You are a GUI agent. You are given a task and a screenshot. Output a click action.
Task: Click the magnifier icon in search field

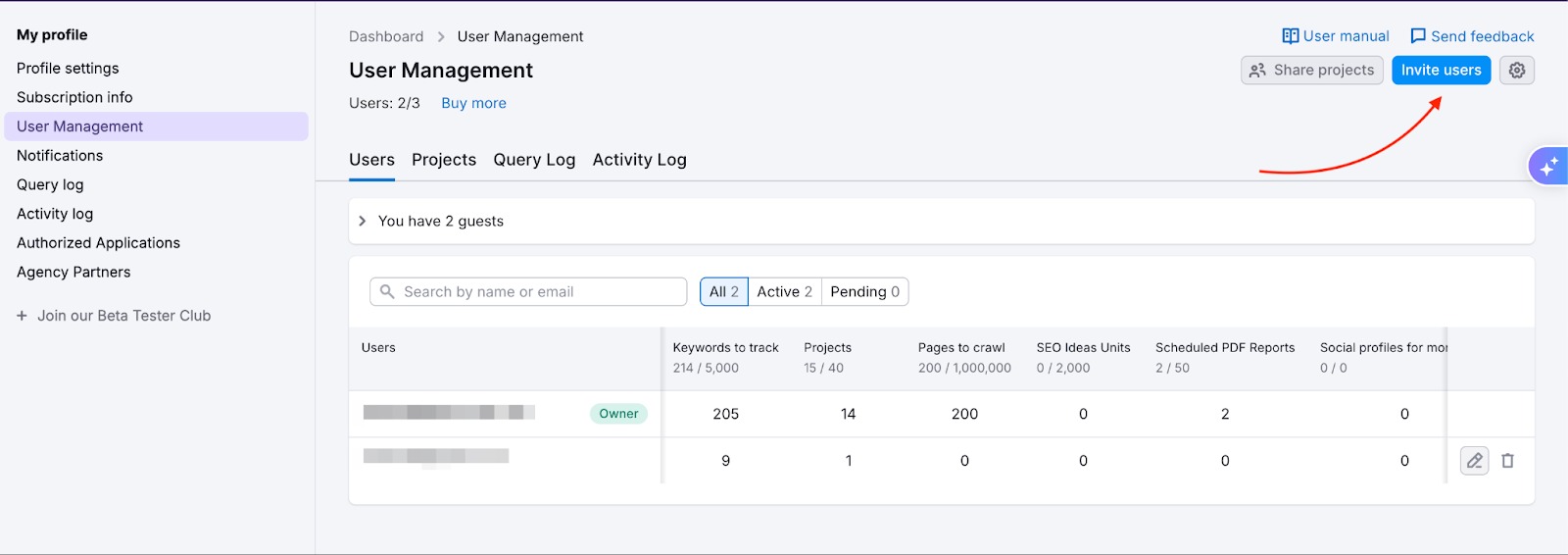pos(387,292)
